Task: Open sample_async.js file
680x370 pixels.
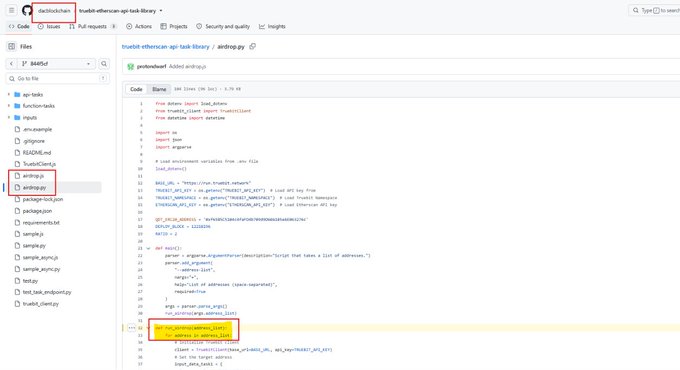Action: (40, 257)
